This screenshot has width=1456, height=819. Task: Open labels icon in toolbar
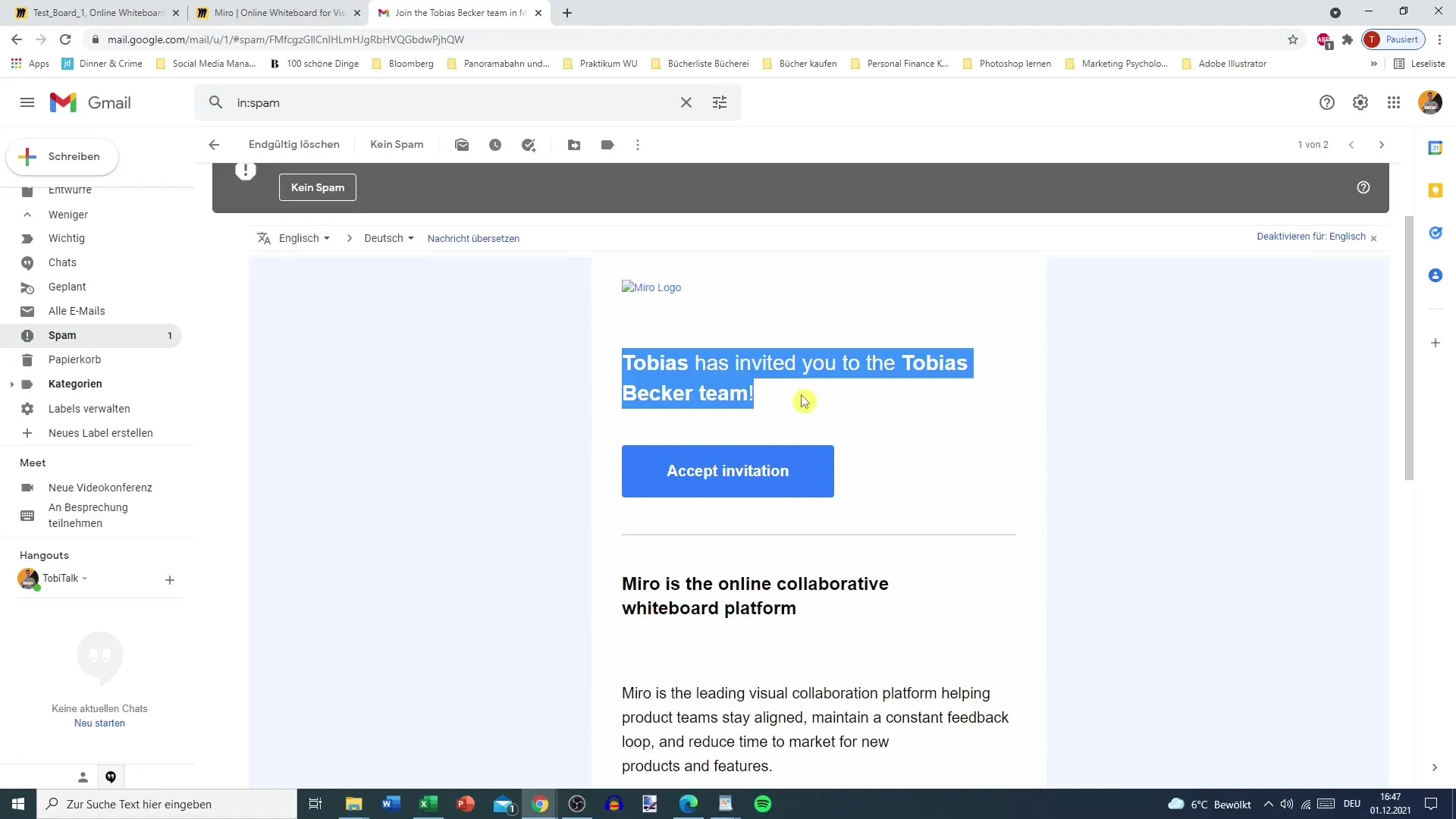point(607,145)
